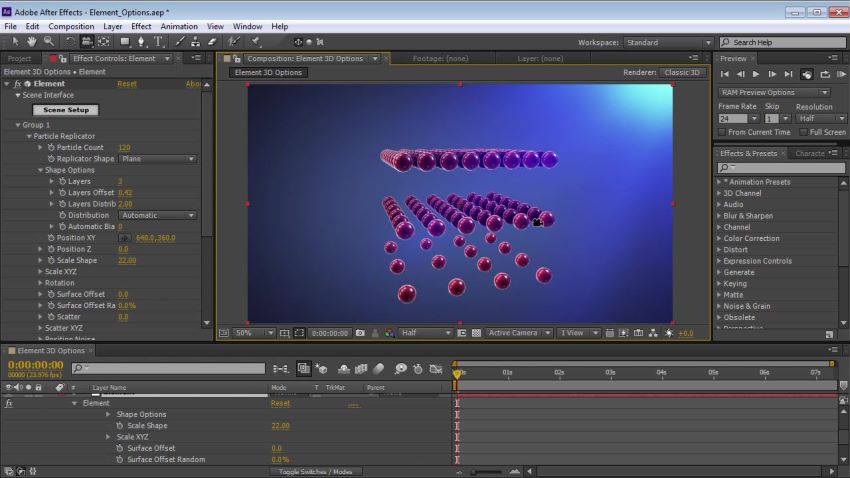Viewport: 850px width, 478px height.
Task: Click the Play button in Preview panel
Action: tap(756, 74)
